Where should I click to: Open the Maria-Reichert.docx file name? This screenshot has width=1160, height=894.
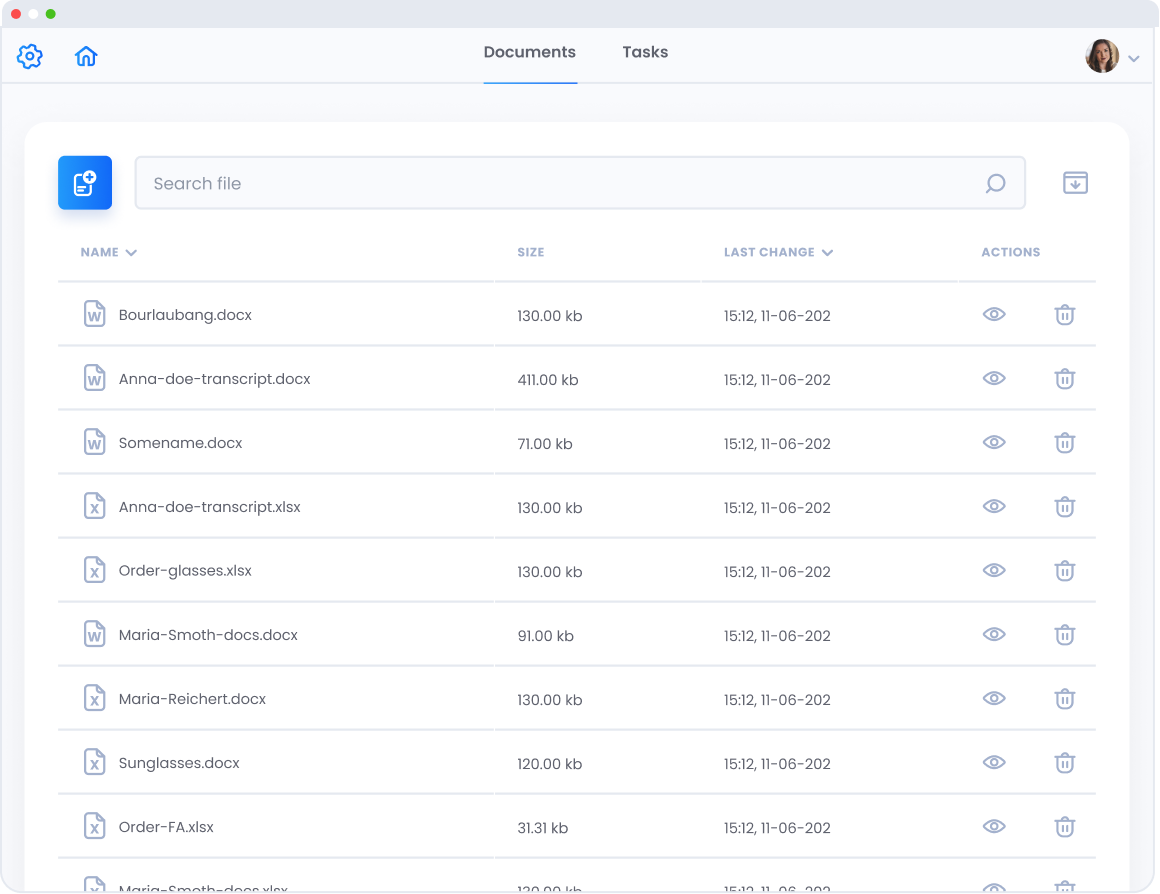click(192, 699)
